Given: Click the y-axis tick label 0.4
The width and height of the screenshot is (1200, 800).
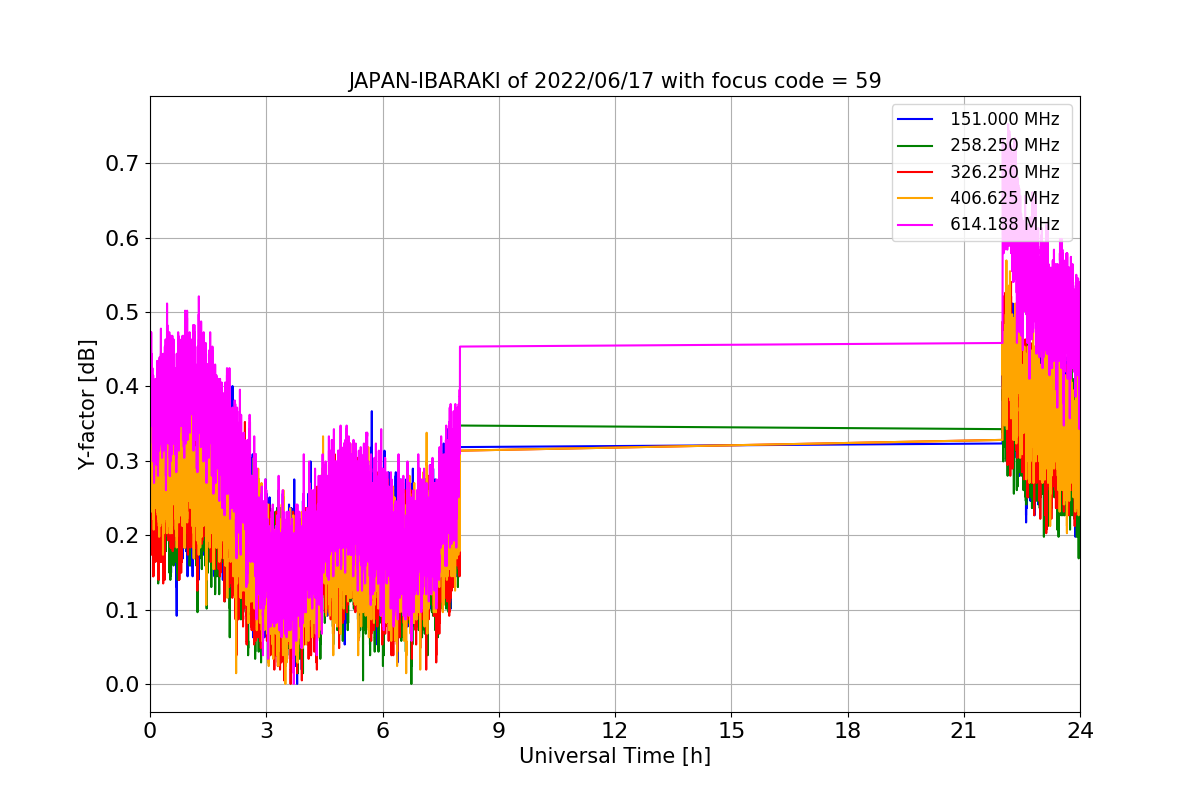Looking at the screenshot, I should click(123, 387).
